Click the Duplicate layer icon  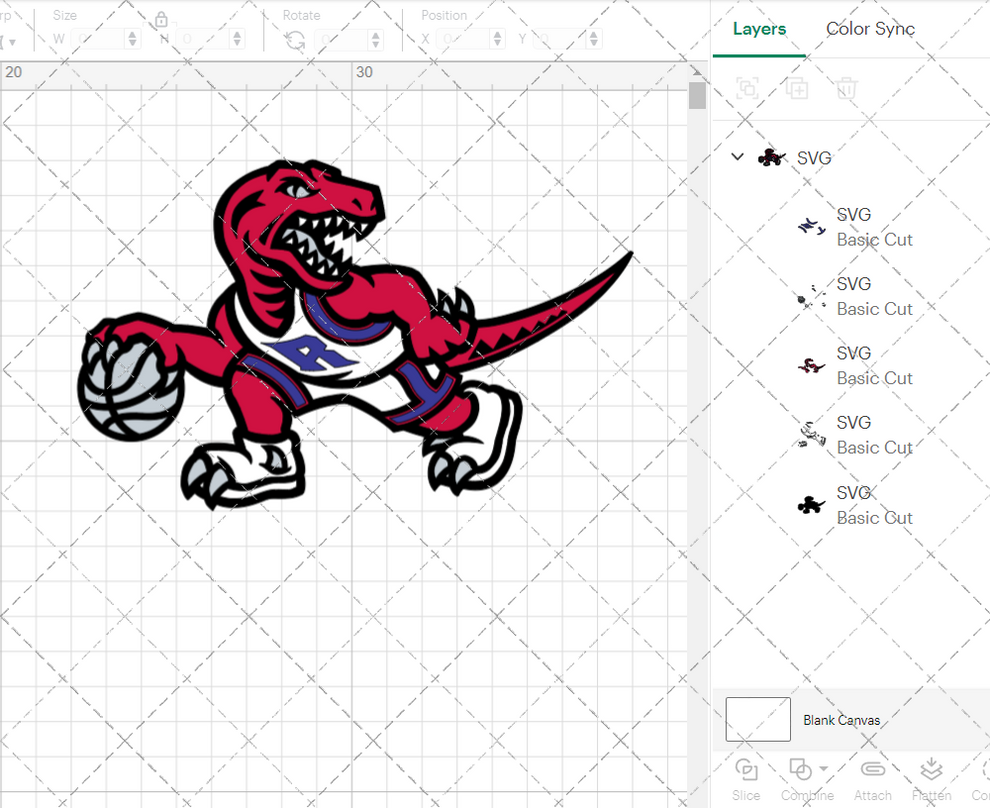797,88
